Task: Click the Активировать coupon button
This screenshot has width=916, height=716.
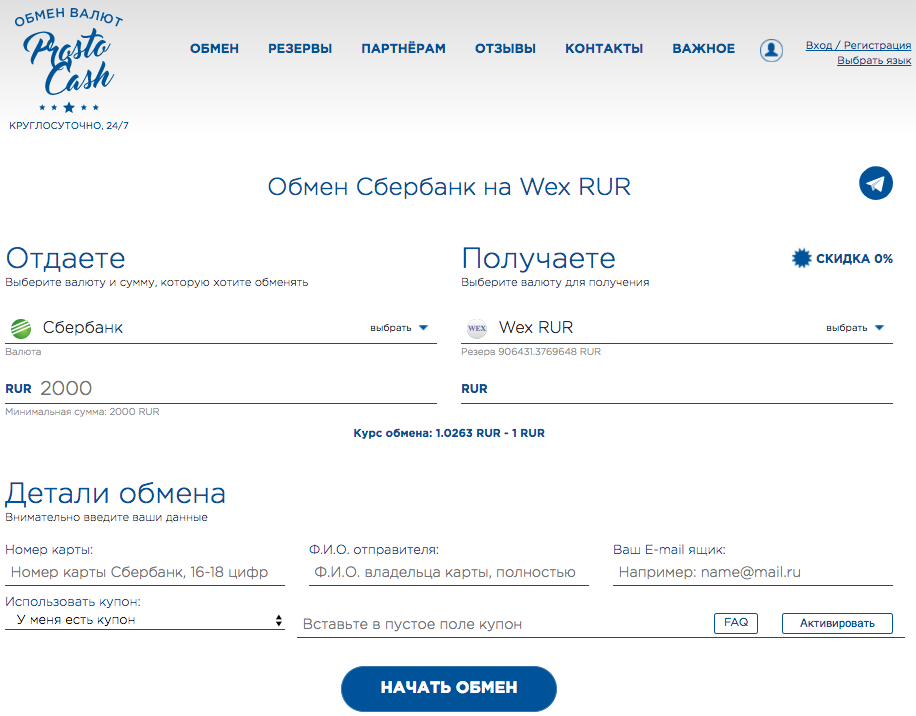Action: pos(837,623)
